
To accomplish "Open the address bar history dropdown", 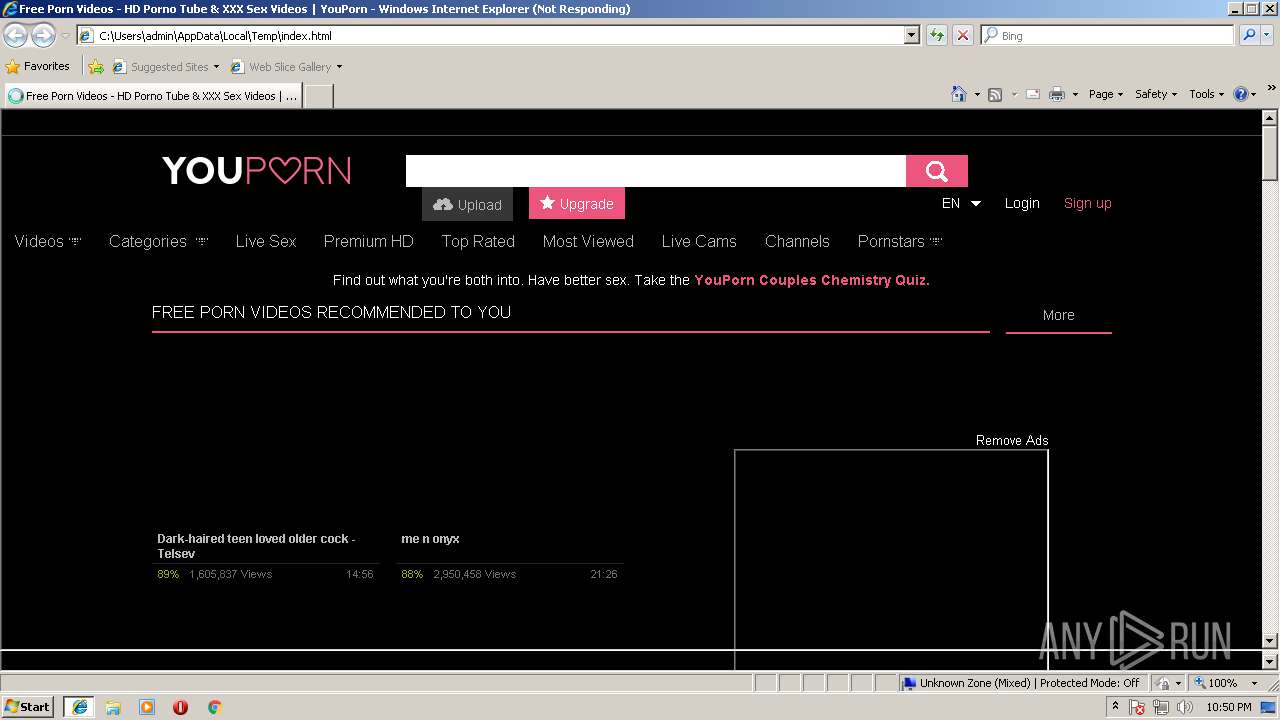I will [x=911, y=35].
